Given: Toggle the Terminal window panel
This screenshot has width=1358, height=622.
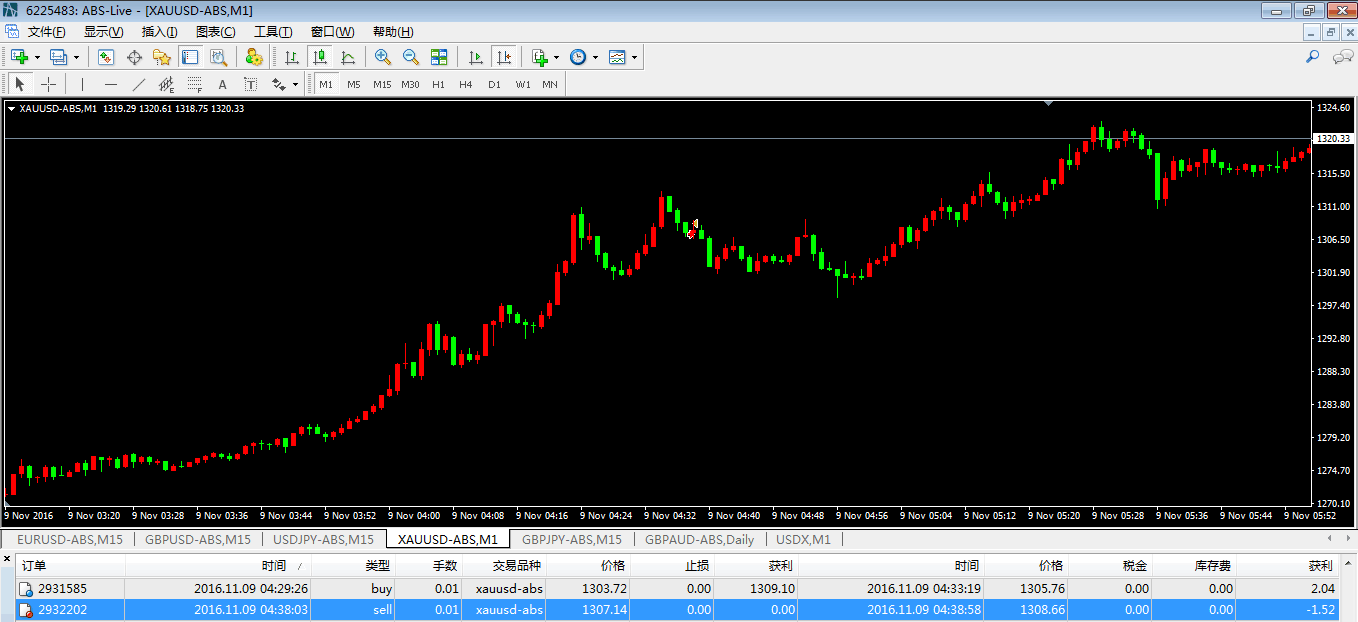Looking at the screenshot, I should (190, 57).
